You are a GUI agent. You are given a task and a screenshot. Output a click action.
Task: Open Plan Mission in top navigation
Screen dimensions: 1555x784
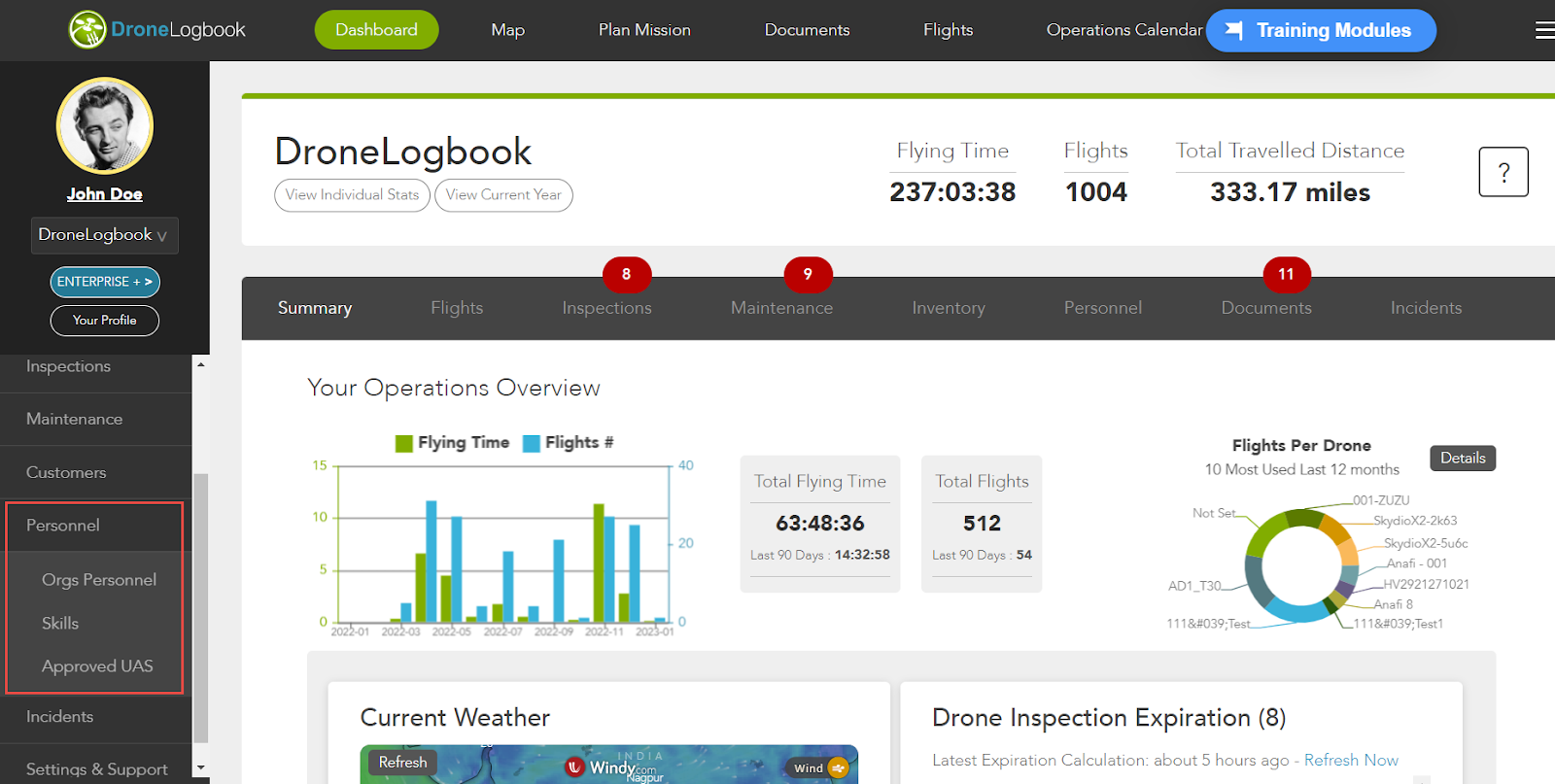click(644, 30)
